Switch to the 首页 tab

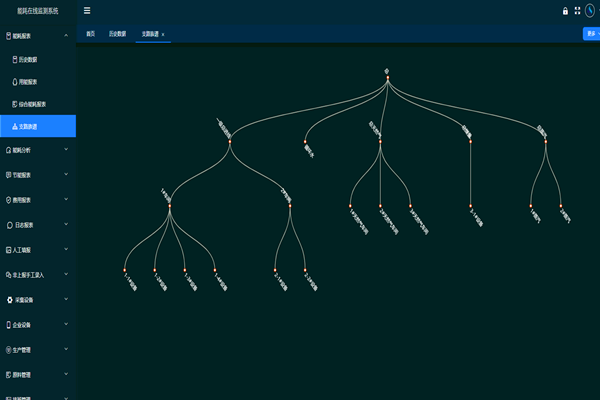91,33
